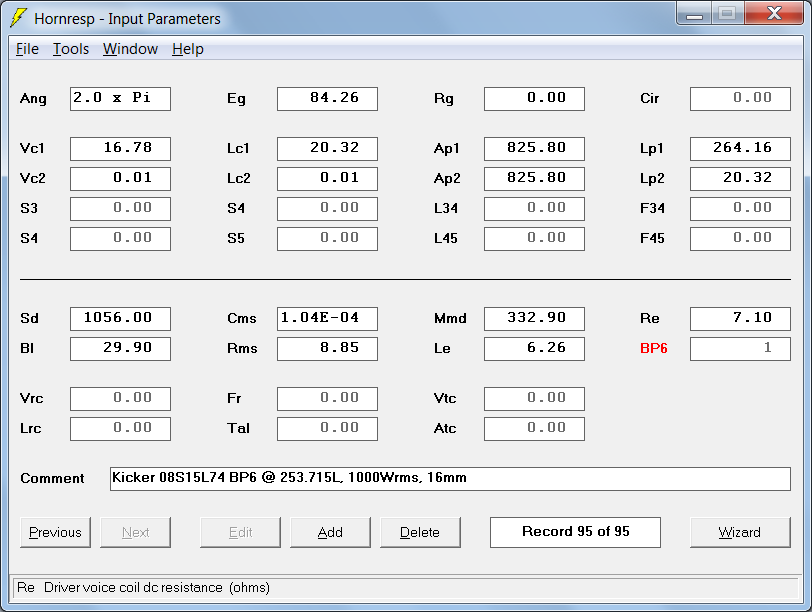Click the Rms field with 8.85
812x612 pixels.
[327, 349]
